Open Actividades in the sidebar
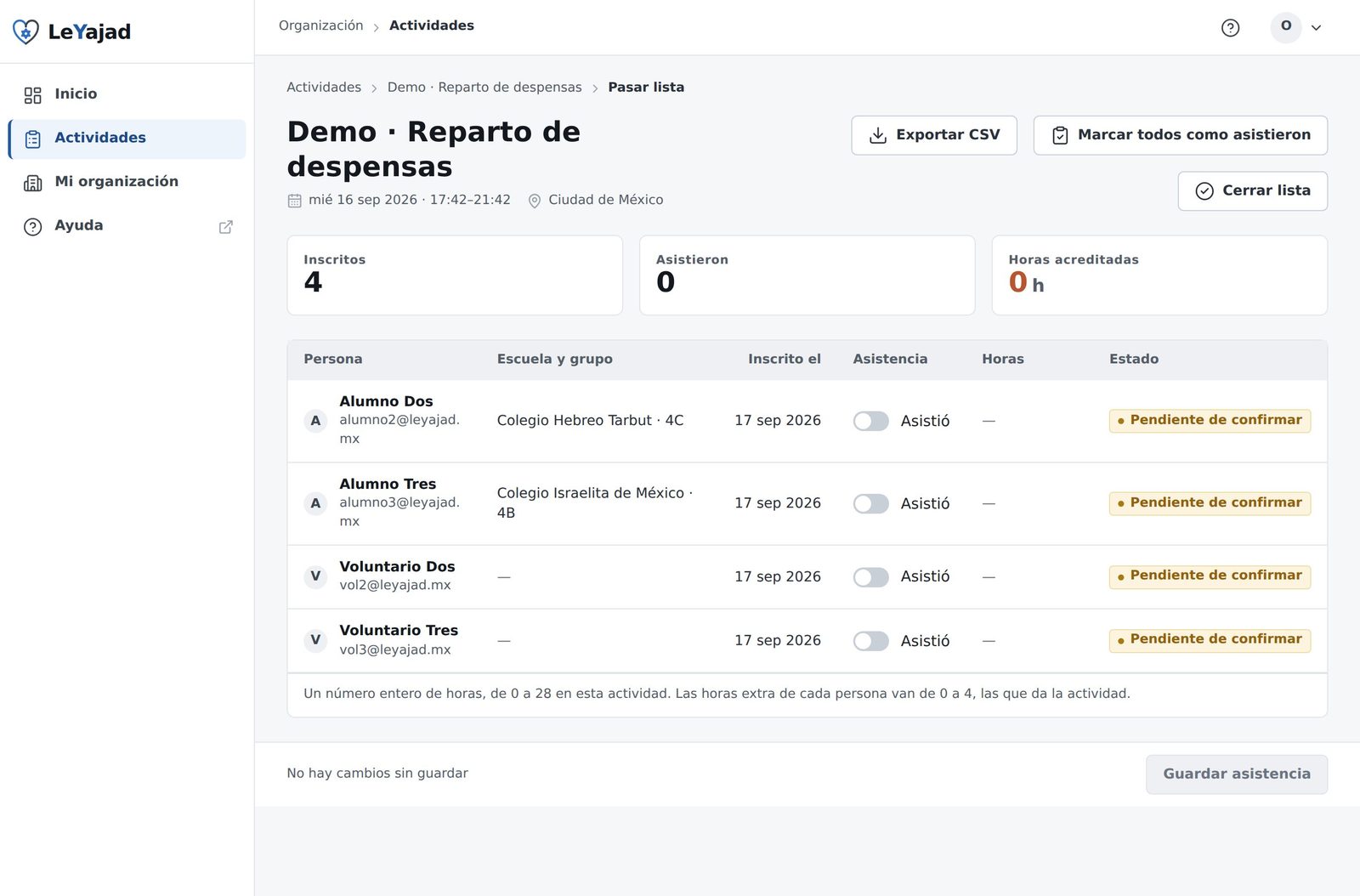Screen dimensions: 1360x896 coord(127,139)
